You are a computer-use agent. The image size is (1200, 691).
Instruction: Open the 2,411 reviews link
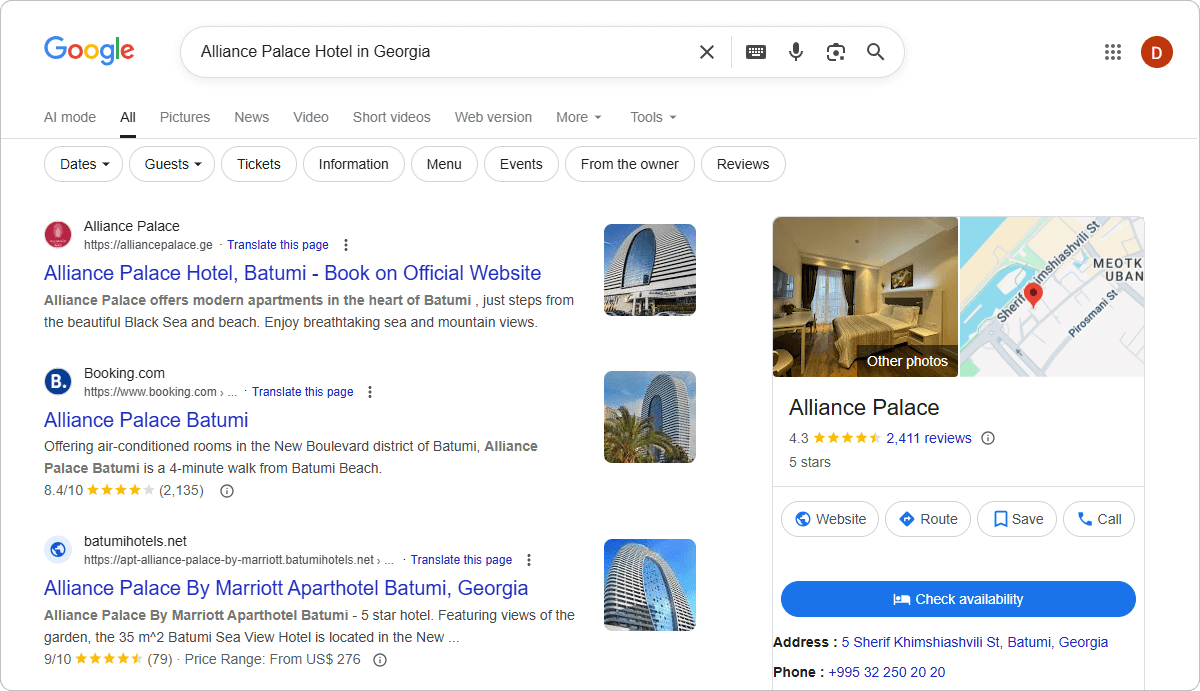click(931, 437)
